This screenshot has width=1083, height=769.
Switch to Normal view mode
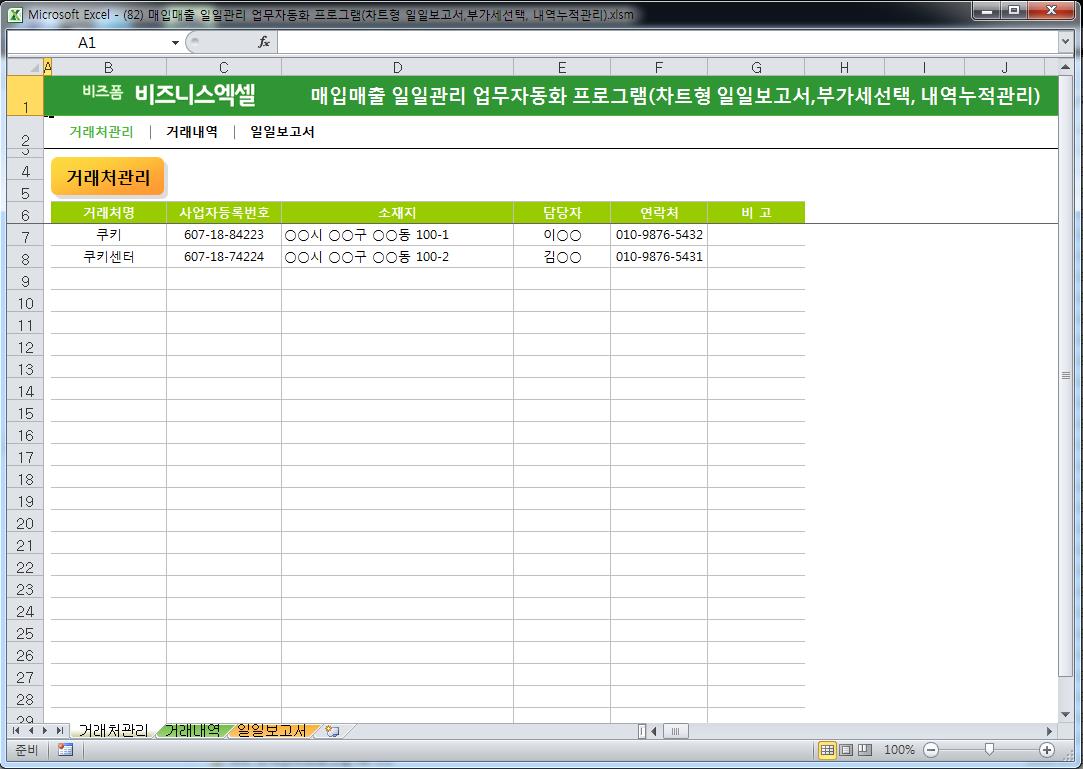(827, 750)
